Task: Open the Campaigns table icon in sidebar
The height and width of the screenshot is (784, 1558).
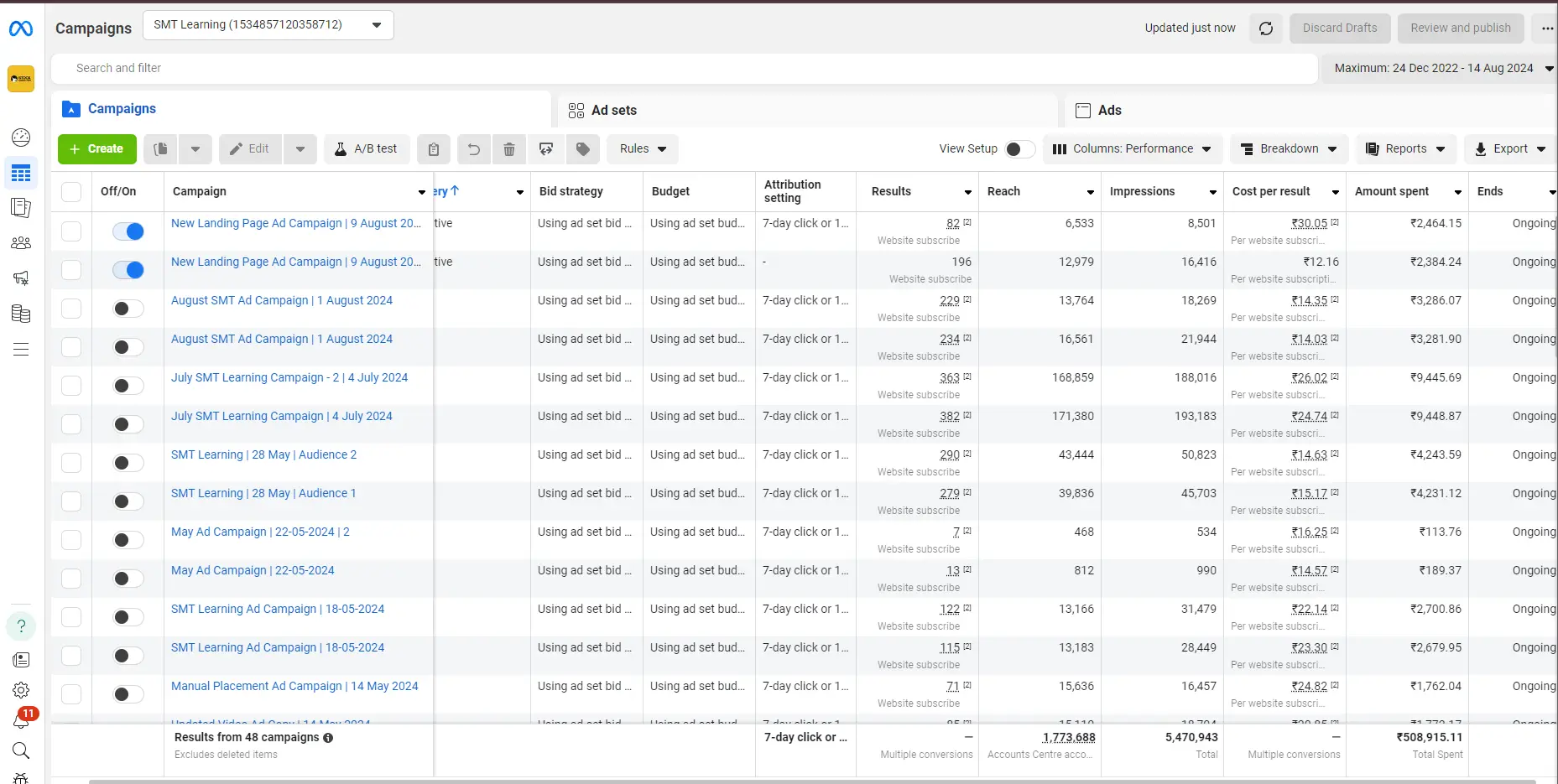Action: (21, 174)
